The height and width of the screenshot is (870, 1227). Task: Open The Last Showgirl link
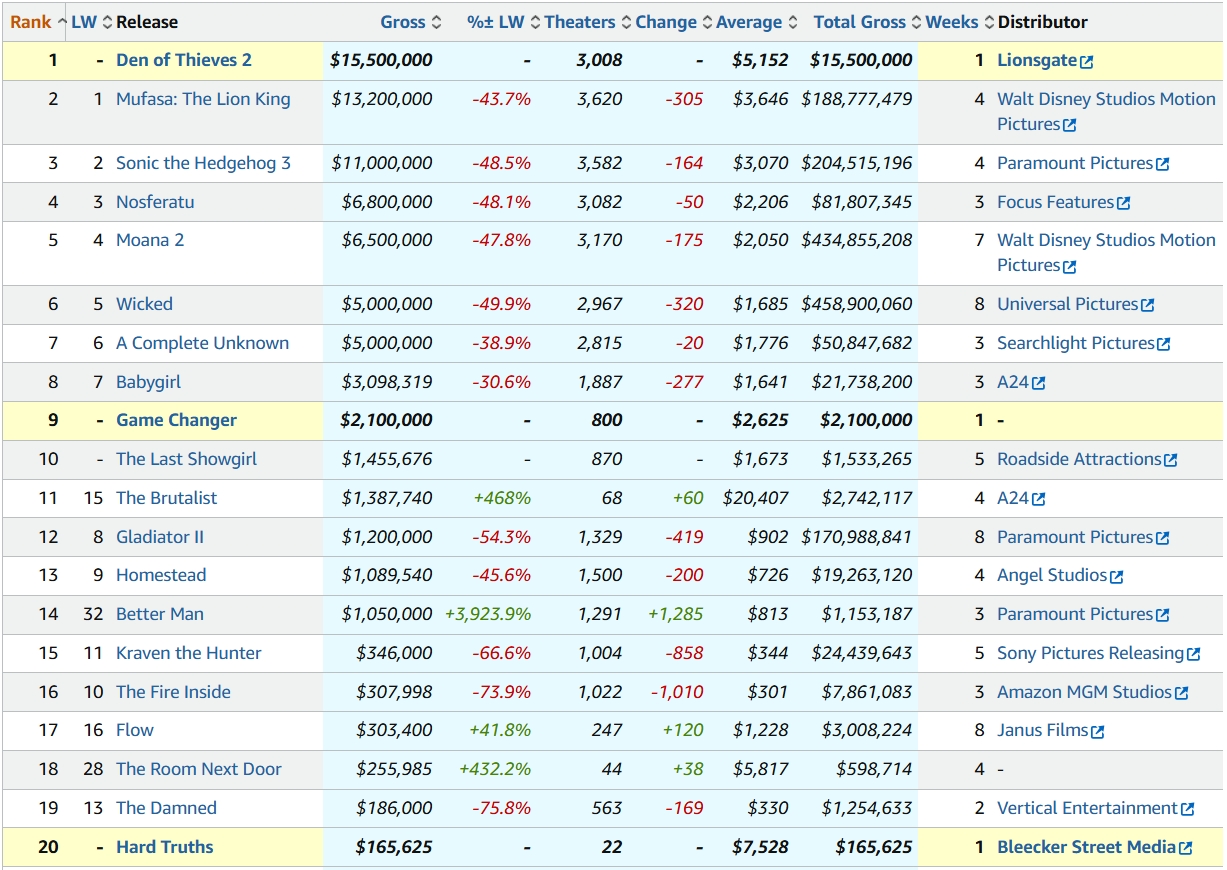pyautogui.click(x=186, y=459)
